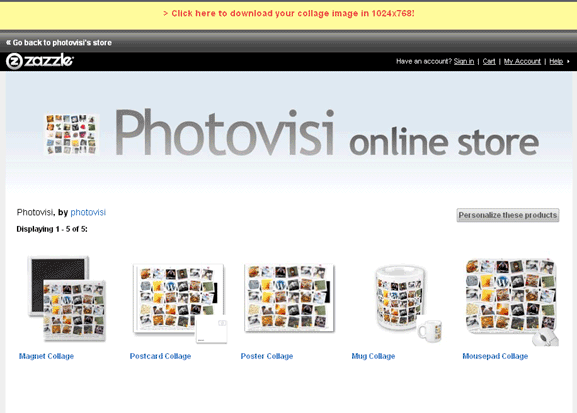Click the small mug inset icon
The height and width of the screenshot is (413, 577).
[429, 330]
